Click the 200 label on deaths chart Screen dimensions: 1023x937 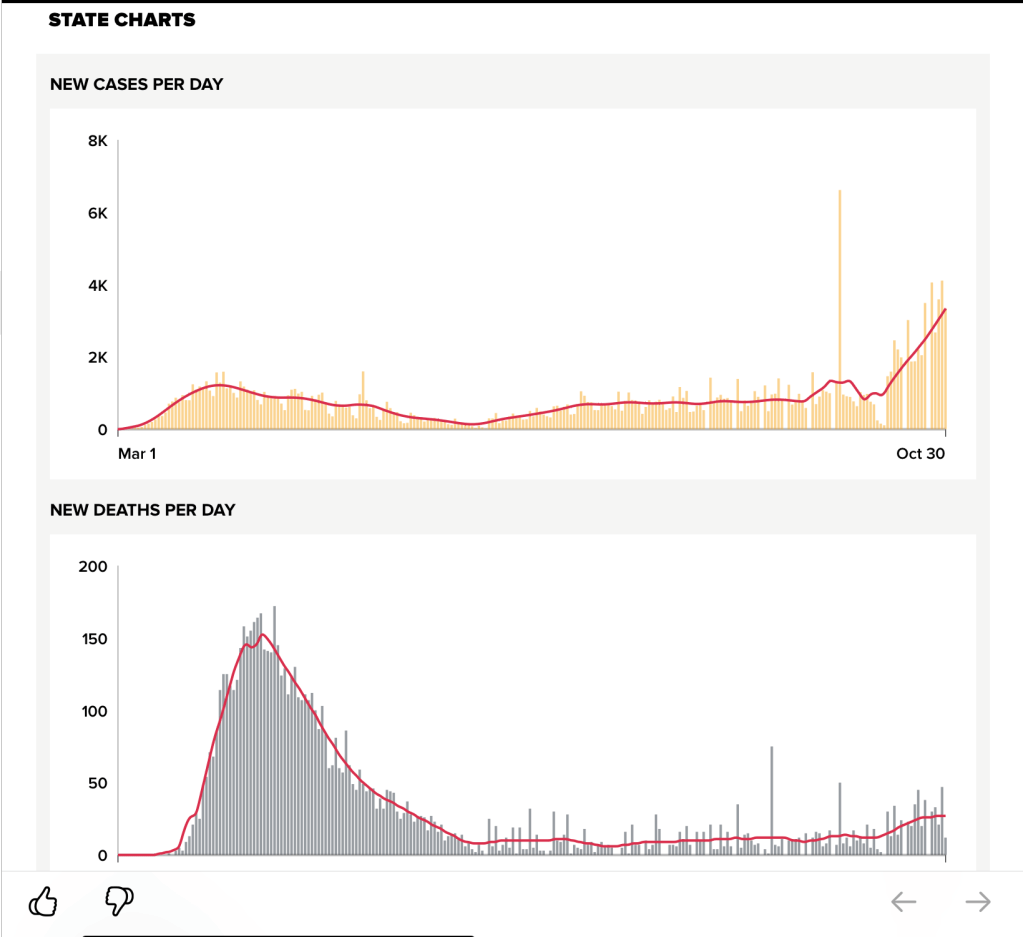[x=92, y=567]
